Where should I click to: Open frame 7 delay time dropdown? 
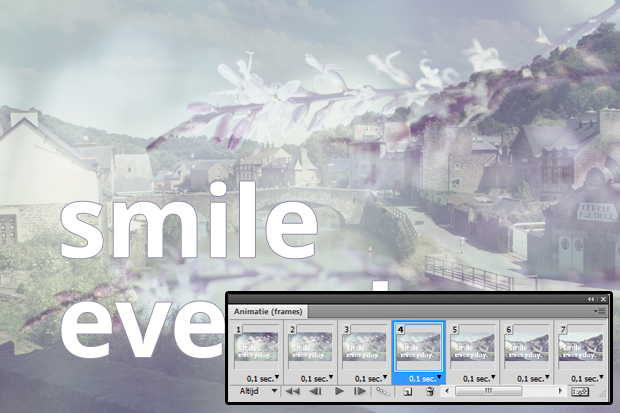(x=587, y=379)
